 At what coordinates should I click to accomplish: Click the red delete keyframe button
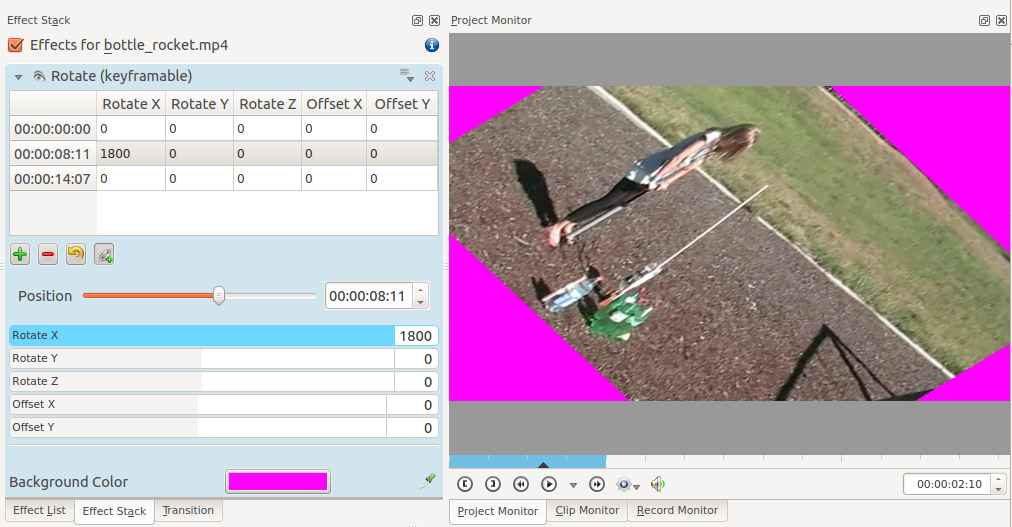[47, 255]
